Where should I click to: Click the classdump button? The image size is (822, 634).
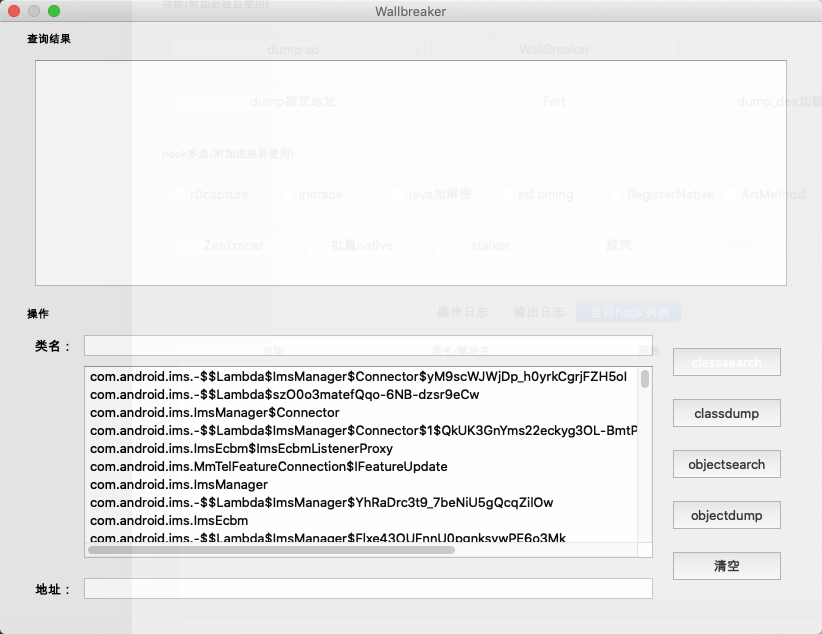[727, 413]
